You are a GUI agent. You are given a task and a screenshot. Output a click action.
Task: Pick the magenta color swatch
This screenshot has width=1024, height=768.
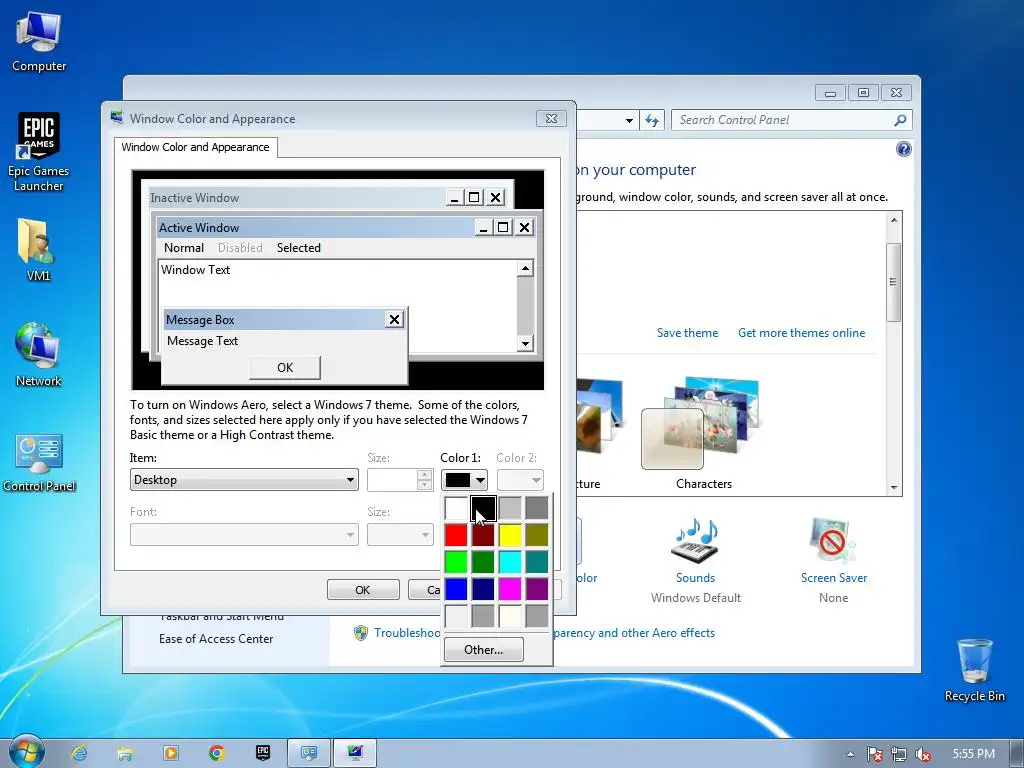(510, 589)
